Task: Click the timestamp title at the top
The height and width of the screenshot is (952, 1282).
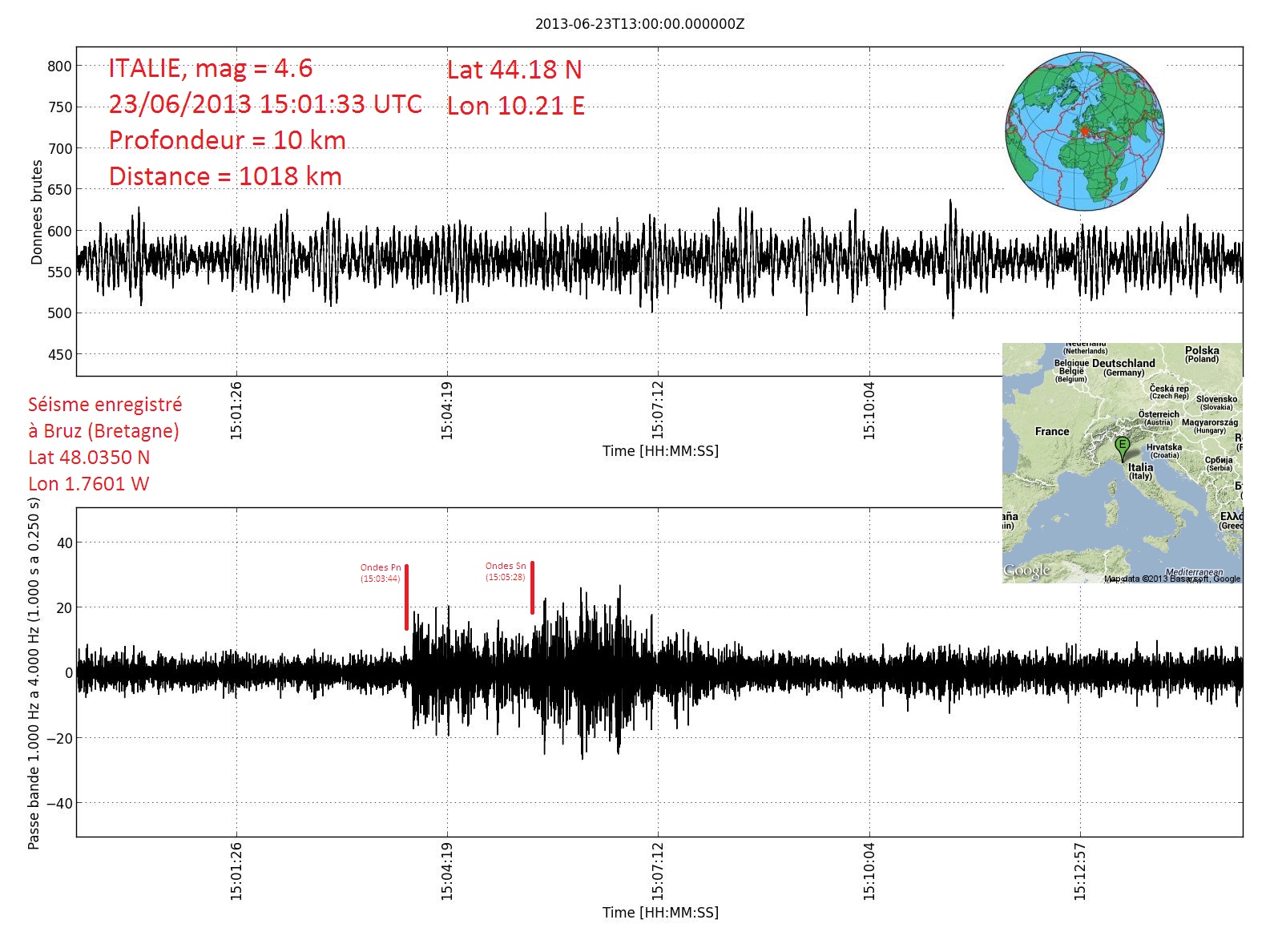Action: pyautogui.click(x=639, y=24)
